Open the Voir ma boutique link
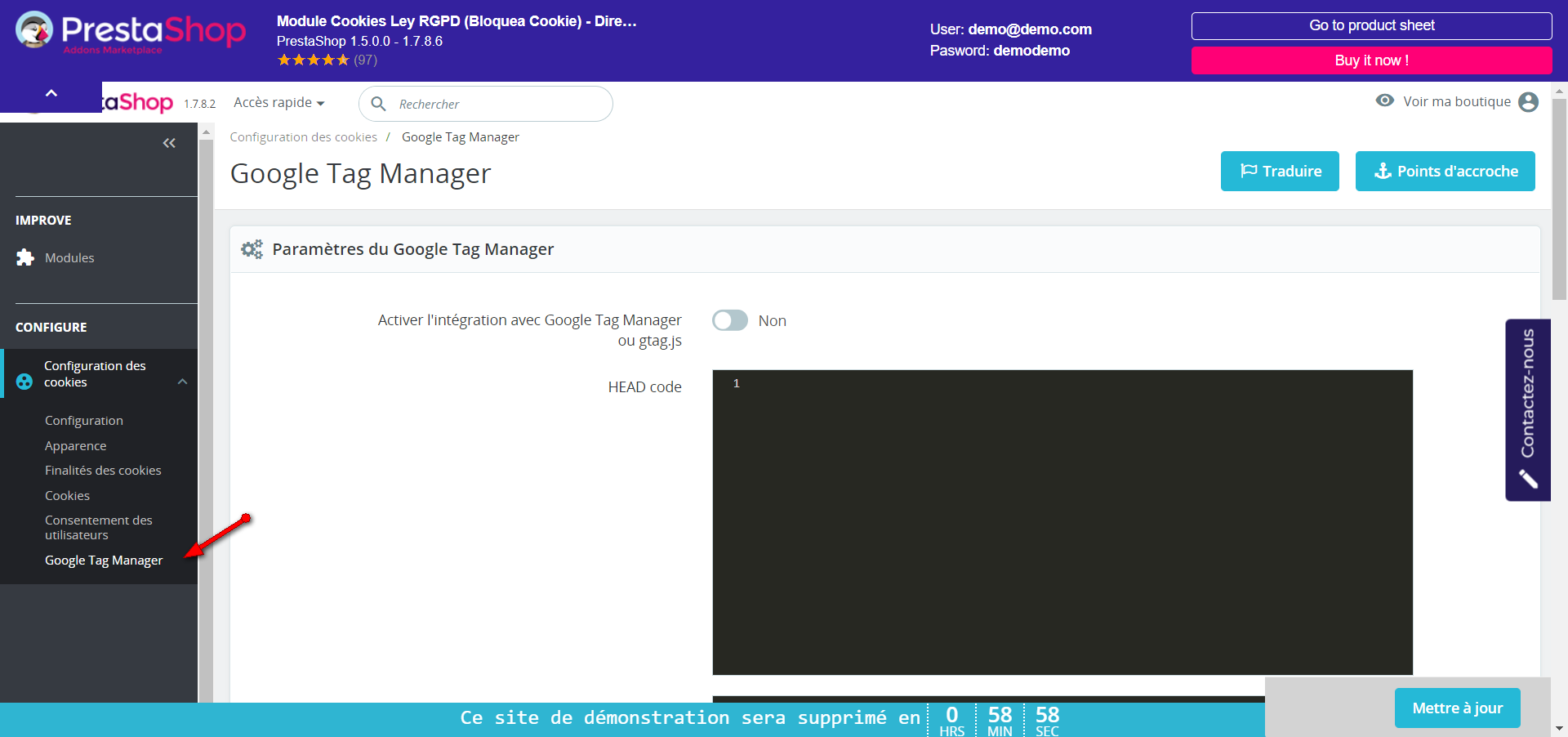Viewport: 1568px width, 737px height. (1457, 101)
